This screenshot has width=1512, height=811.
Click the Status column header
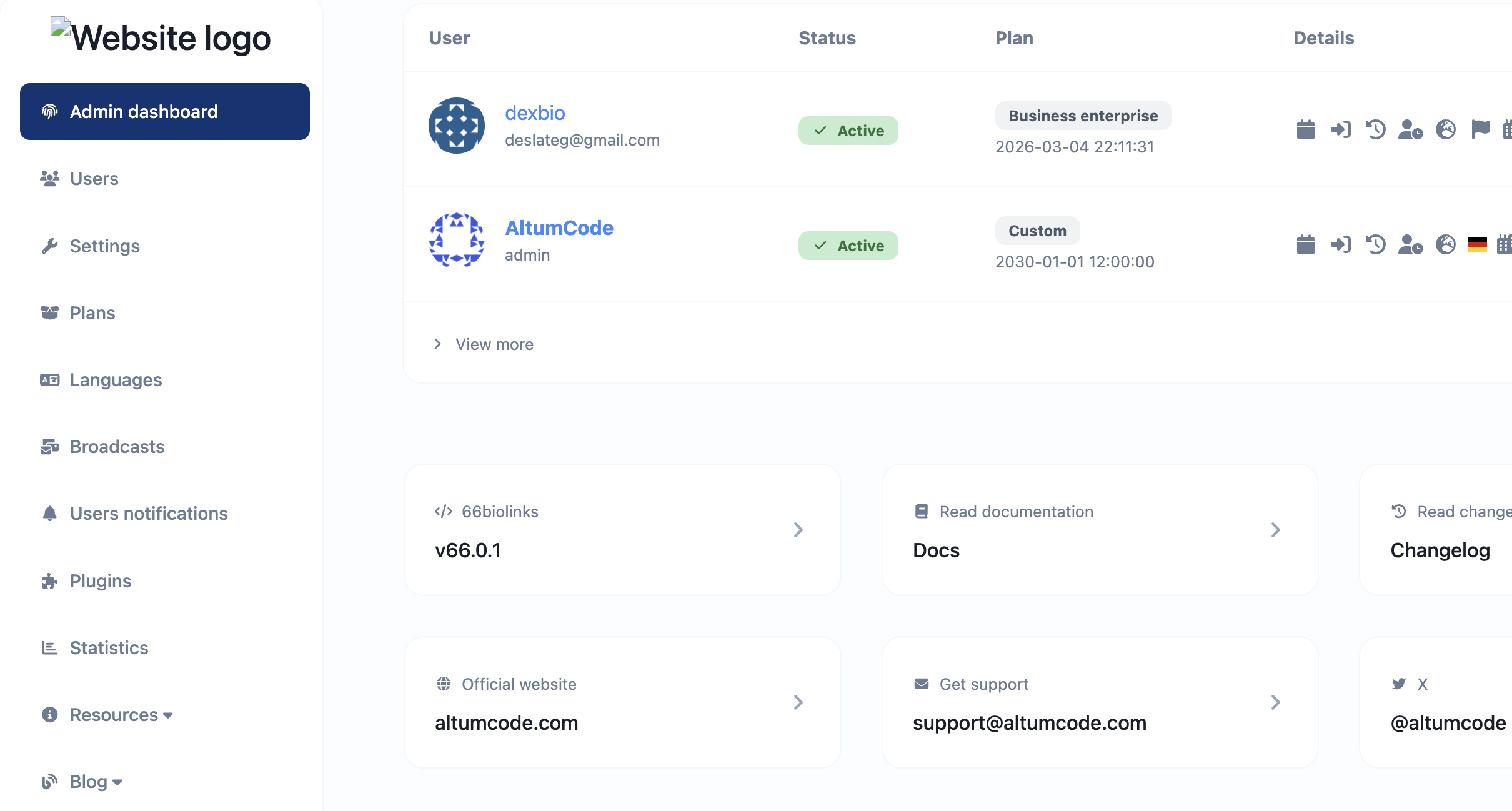pyautogui.click(x=827, y=38)
